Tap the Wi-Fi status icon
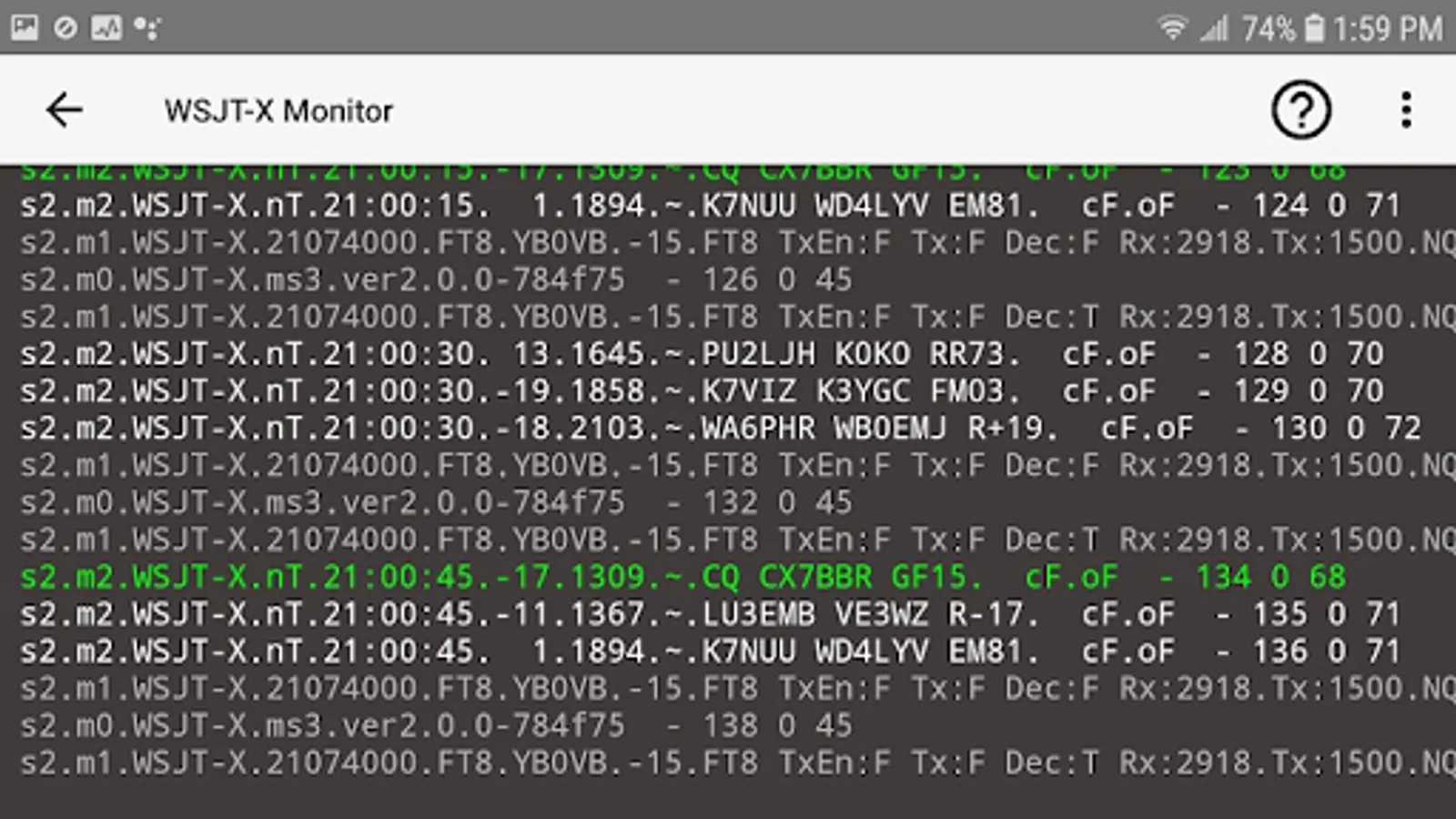The width and height of the screenshot is (1456, 819). coord(1172,28)
